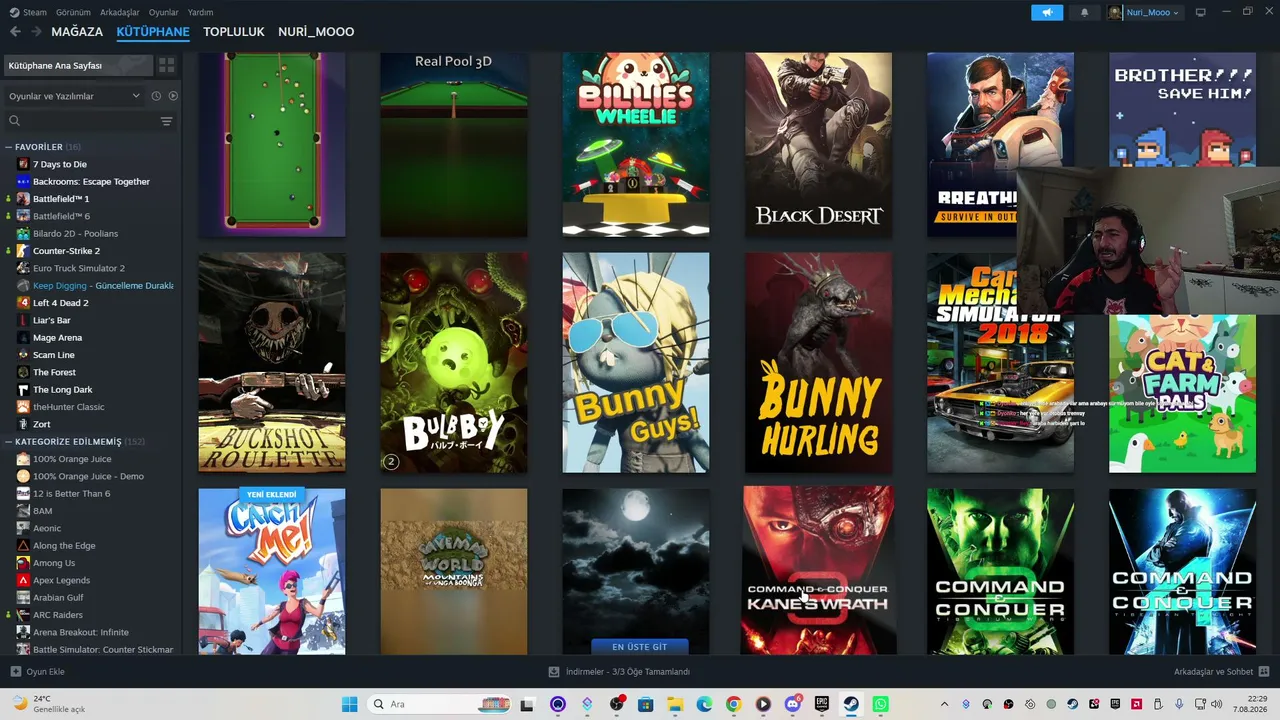The height and width of the screenshot is (720, 1280).
Task: Toggle the collections grid view icon
Action: point(167,65)
